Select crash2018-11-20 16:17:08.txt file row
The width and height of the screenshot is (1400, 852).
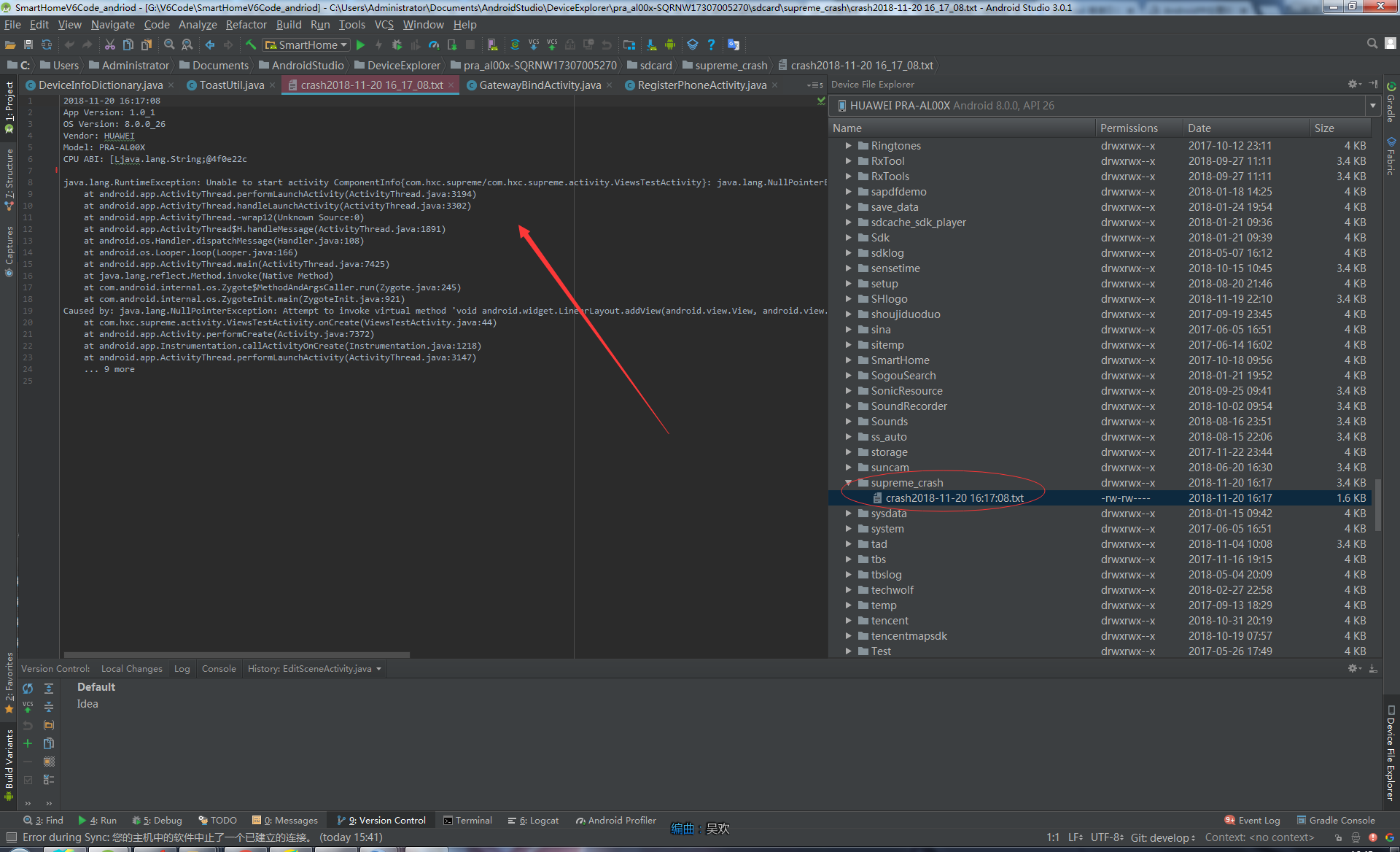click(x=1100, y=498)
